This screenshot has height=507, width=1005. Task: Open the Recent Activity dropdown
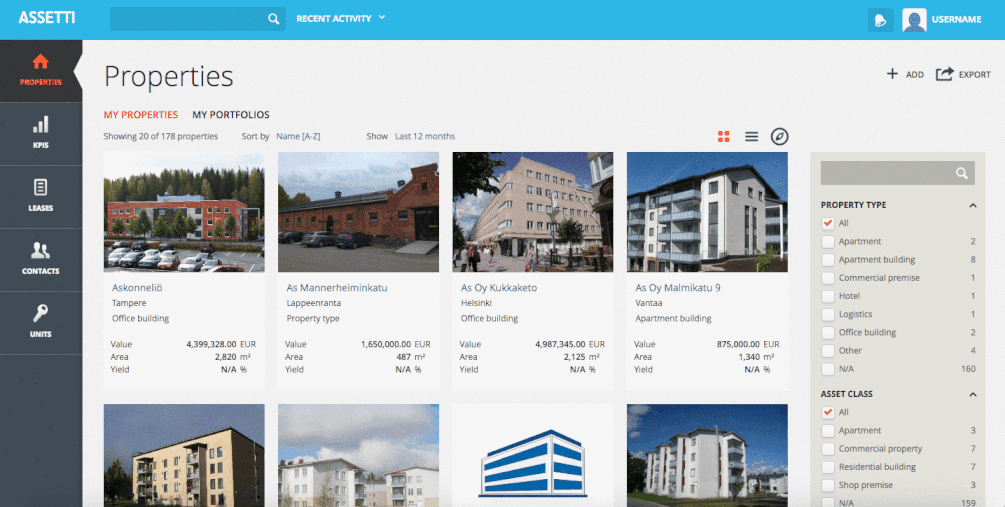pos(341,18)
